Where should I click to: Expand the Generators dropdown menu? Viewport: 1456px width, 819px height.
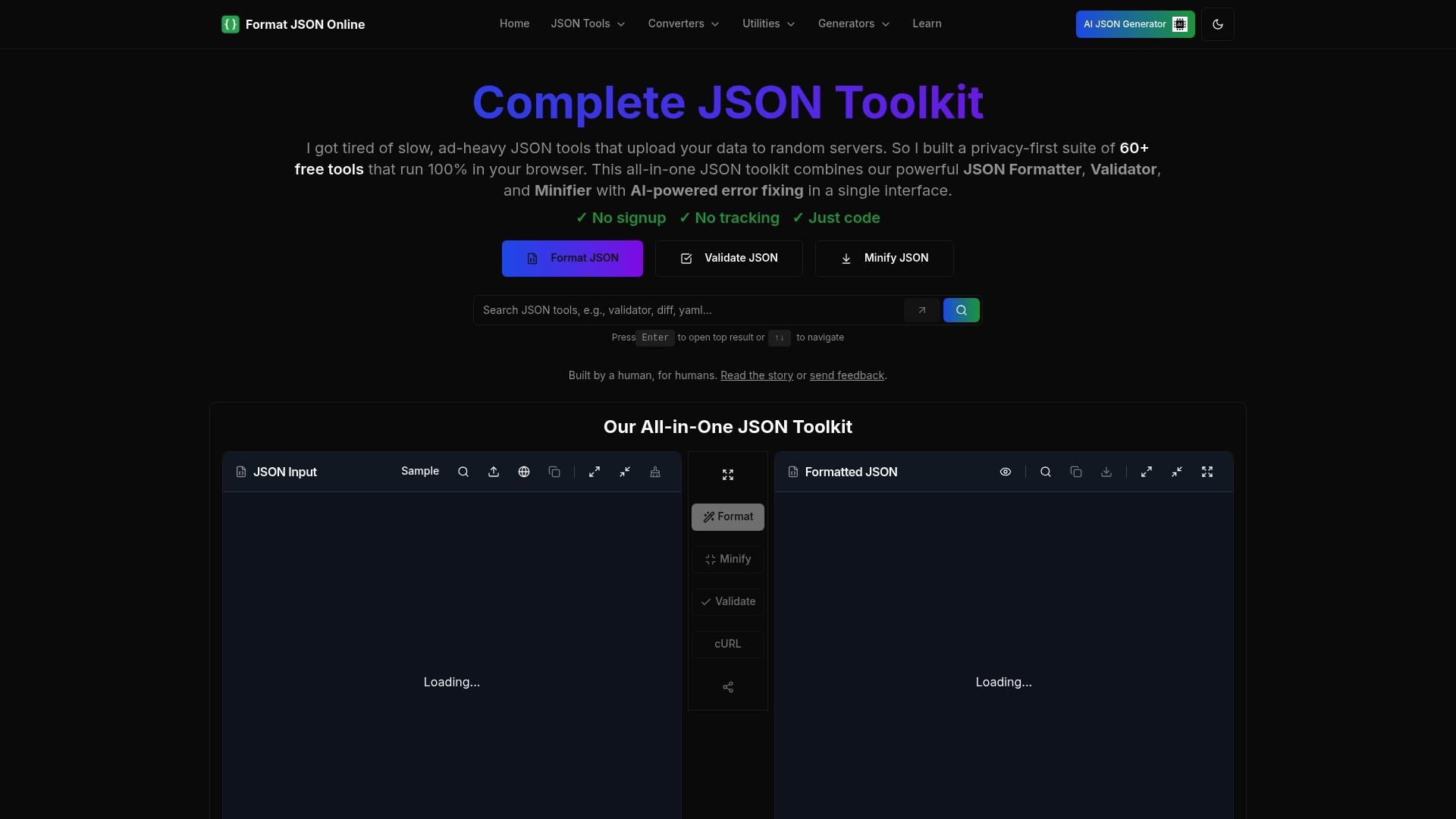tap(855, 24)
